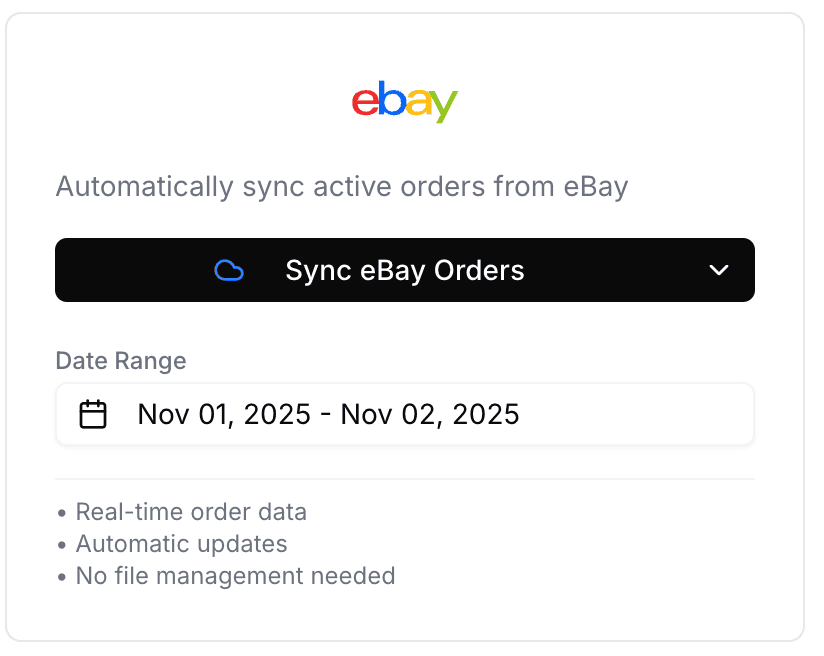Viewport: 824px width, 656px height.
Task: Click the 'Real-time order data' bullet item
Action: click(x=191, y=511)
